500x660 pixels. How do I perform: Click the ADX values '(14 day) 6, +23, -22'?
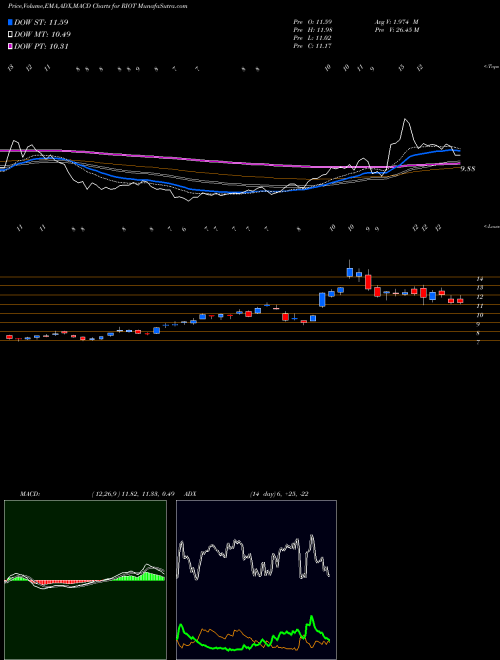coord(279,494)
